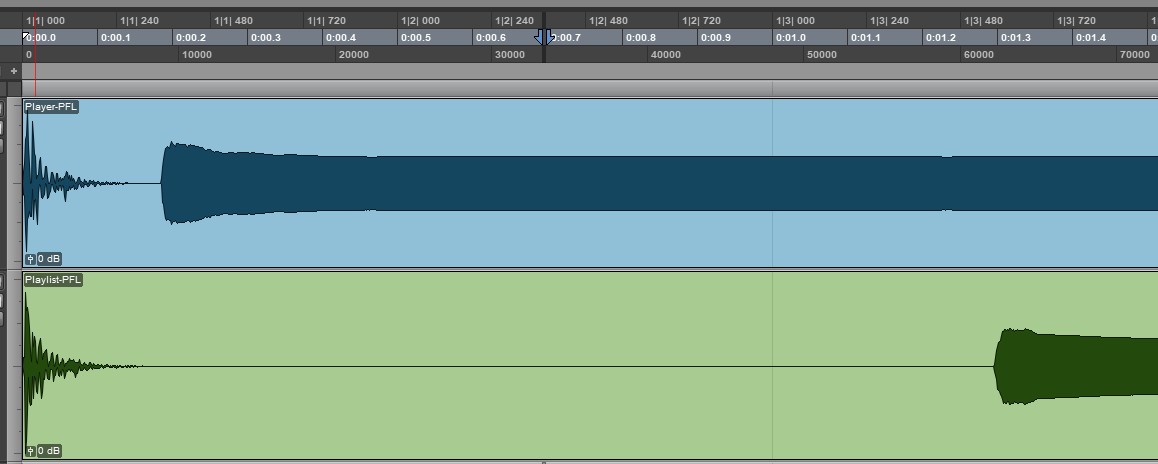Image resolution: width=1158 pixels, height=464 pixels.
Task: Click the clip gain fader icon on Player-PFL
Action: 30,259
